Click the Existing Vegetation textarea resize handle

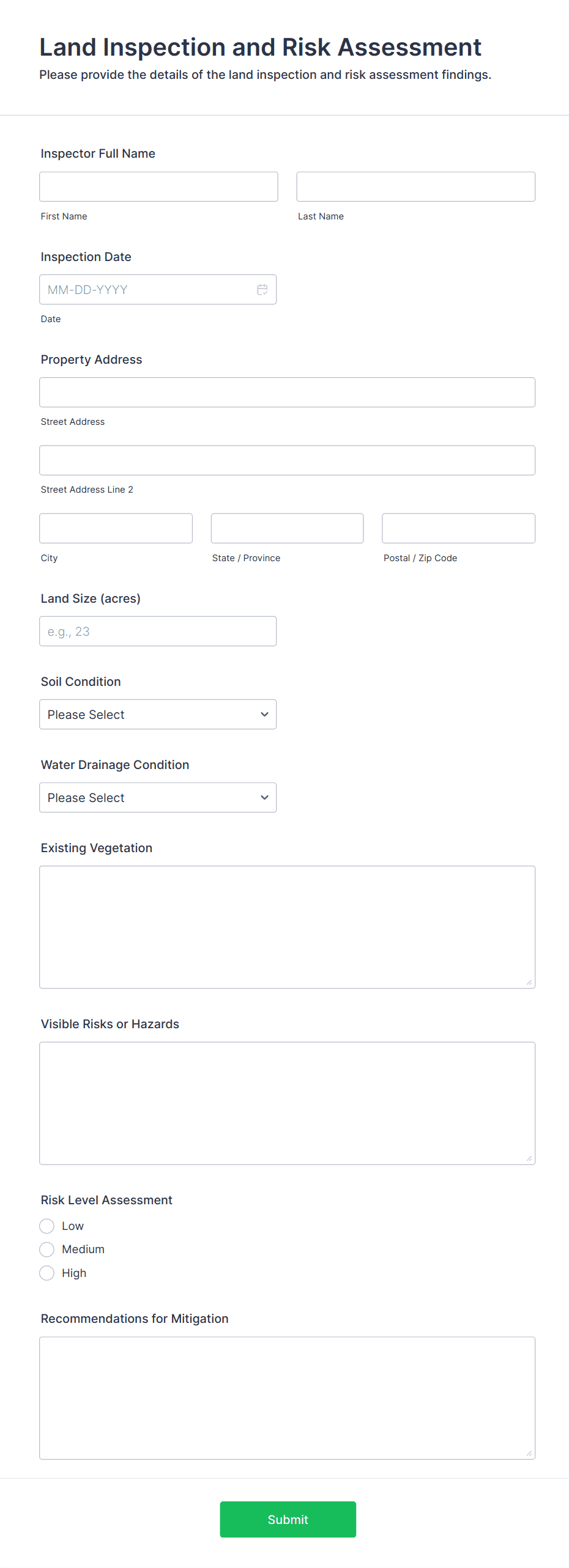click(529, 982)
